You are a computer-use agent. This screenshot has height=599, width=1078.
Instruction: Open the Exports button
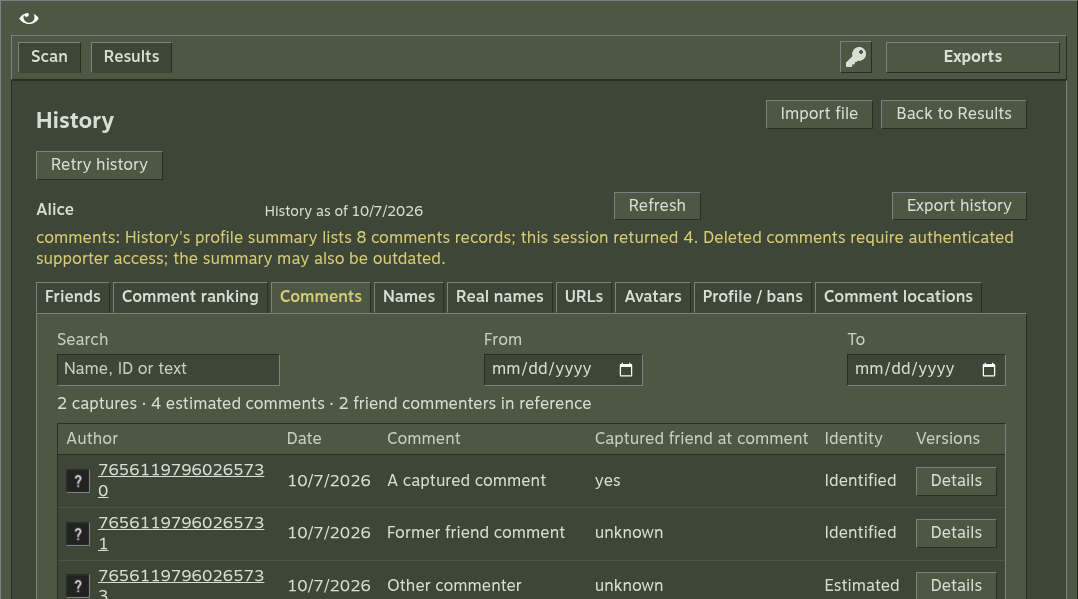(973, 57)
